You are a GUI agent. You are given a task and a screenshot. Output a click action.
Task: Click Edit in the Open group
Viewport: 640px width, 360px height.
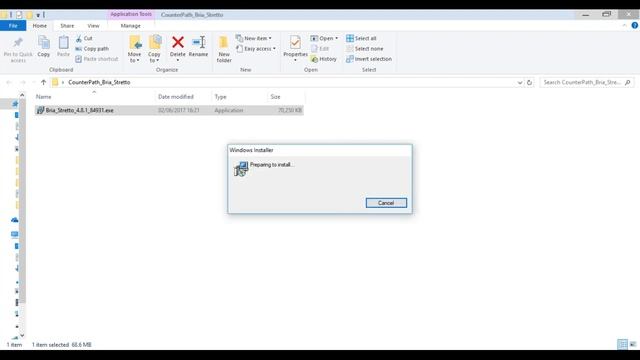tap(320, 49)
